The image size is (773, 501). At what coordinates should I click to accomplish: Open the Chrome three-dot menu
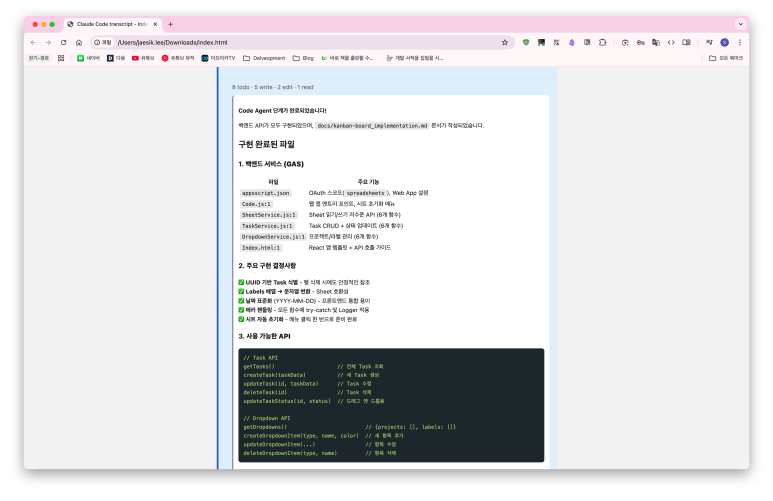[x=739, y=42]
